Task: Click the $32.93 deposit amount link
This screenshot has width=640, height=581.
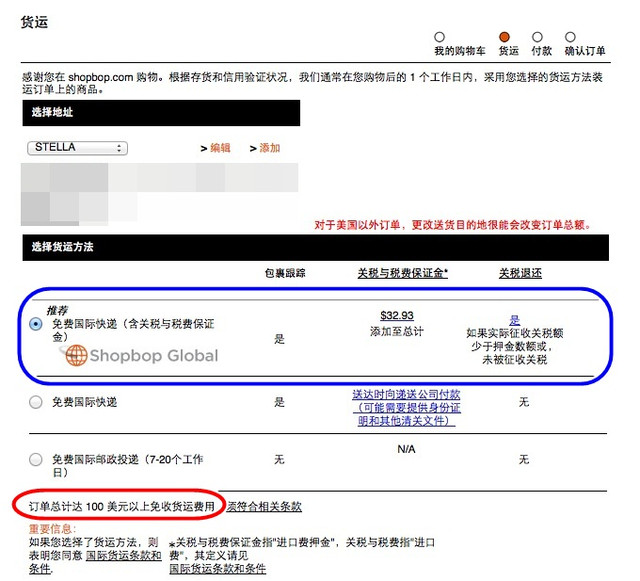Action: coord(397,316)
